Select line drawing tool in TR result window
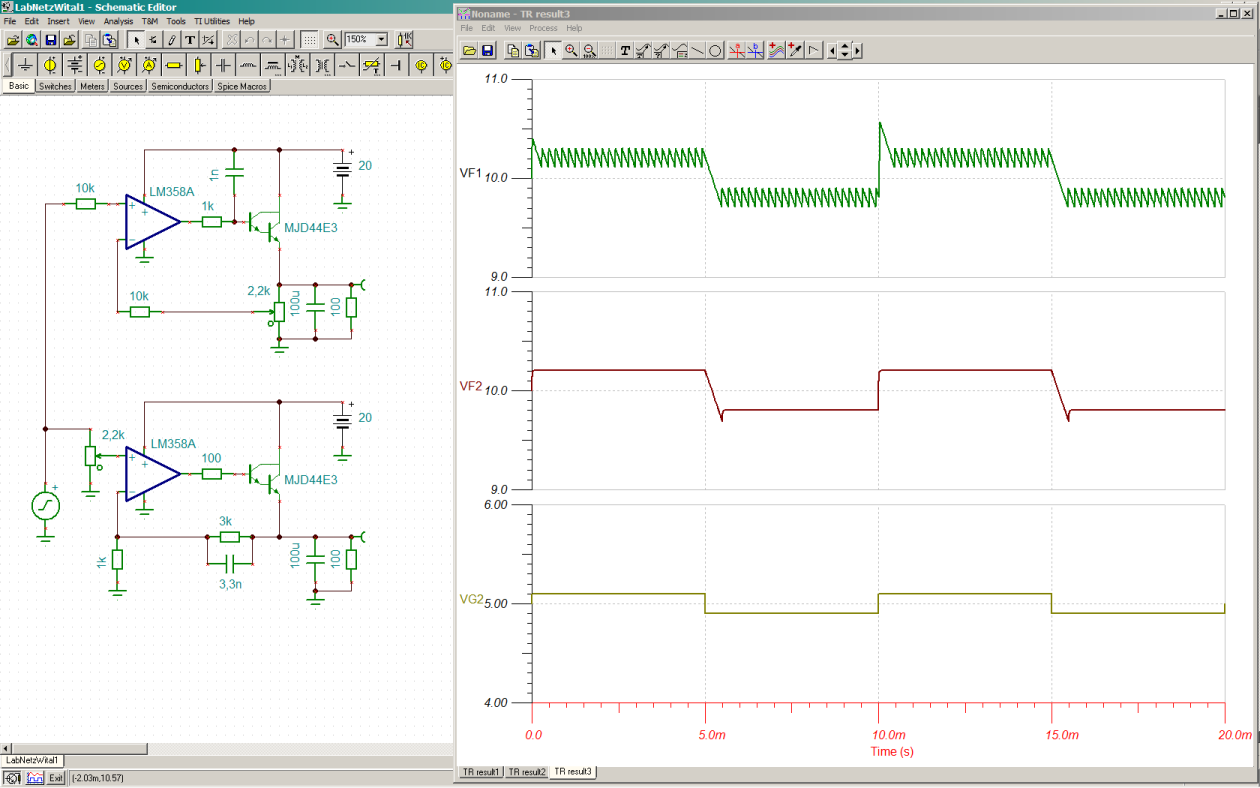1260x788 pixels. [698, 50]
